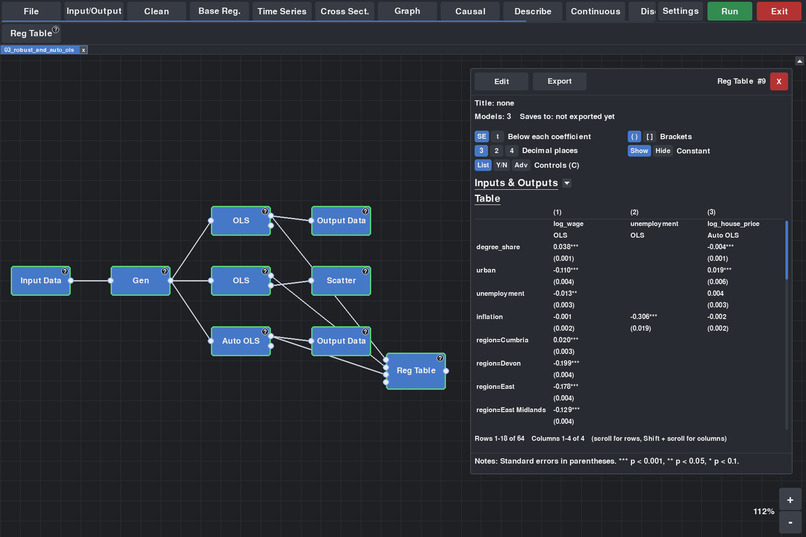Click the input port of Auto OLS node
Screen dimensions: 806x537
coord(211,341)
